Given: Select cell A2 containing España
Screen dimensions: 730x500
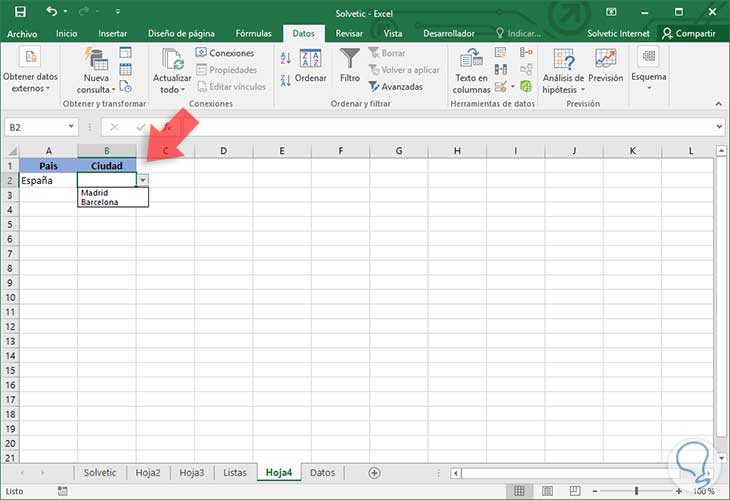Looking at the screenshot, I should (48, 180).
